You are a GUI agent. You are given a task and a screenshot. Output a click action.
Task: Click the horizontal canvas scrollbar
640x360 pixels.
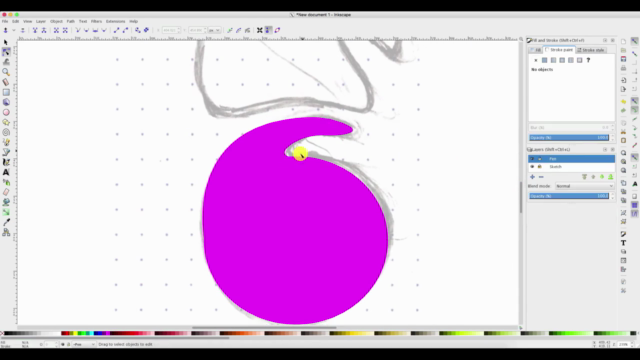pyautogui.click(x=264, y=327)
